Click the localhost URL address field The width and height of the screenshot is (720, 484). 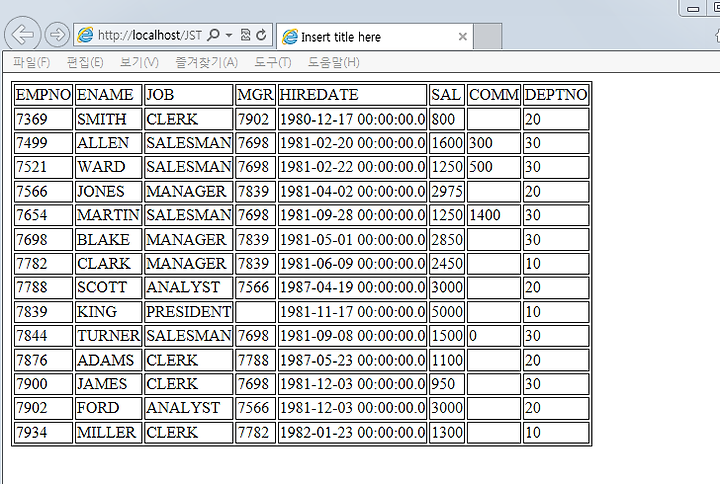click(x=150, y=35)
